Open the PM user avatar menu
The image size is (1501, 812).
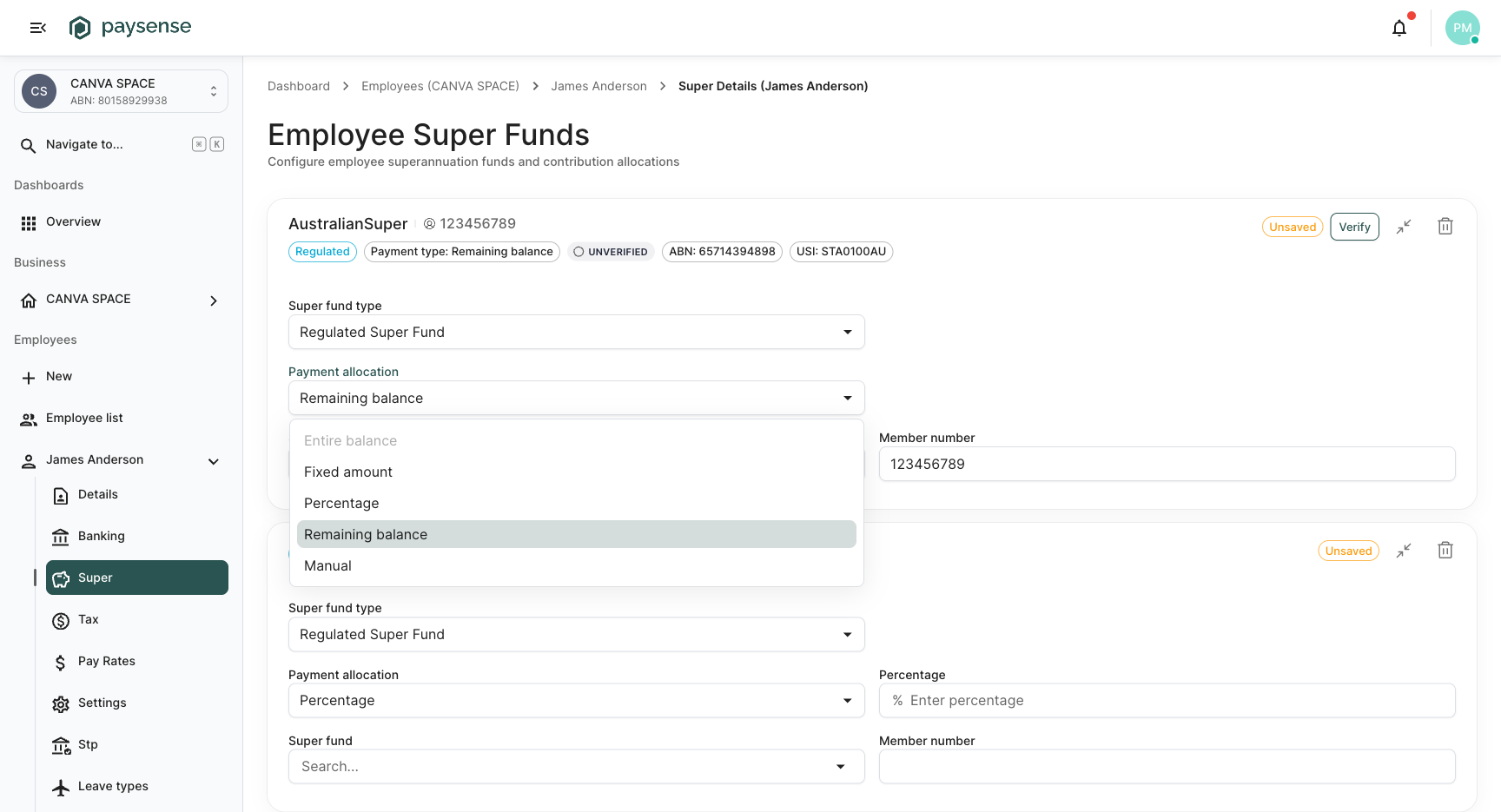(x=1463, y=28)
